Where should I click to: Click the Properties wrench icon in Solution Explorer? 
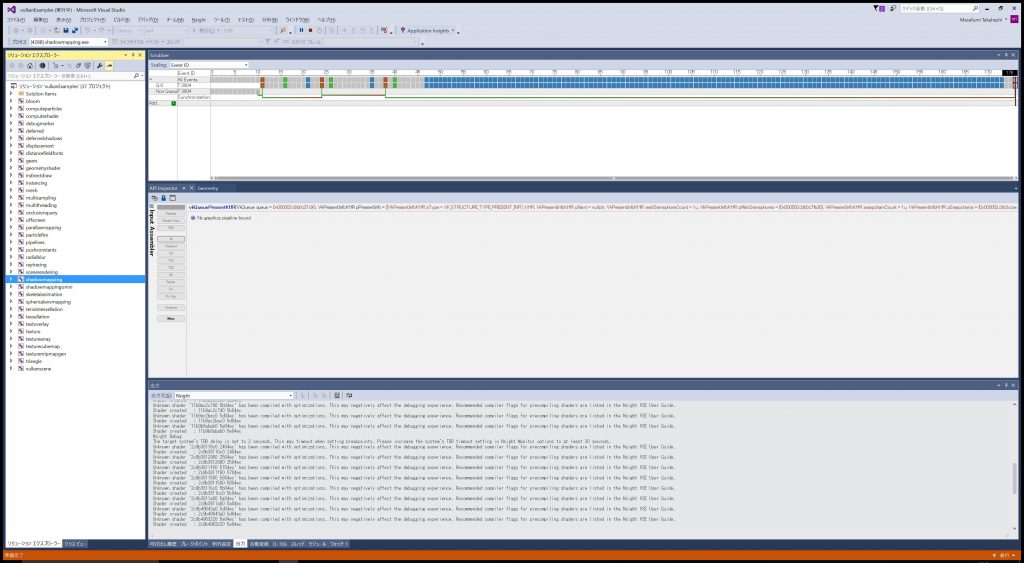[100, 65]
